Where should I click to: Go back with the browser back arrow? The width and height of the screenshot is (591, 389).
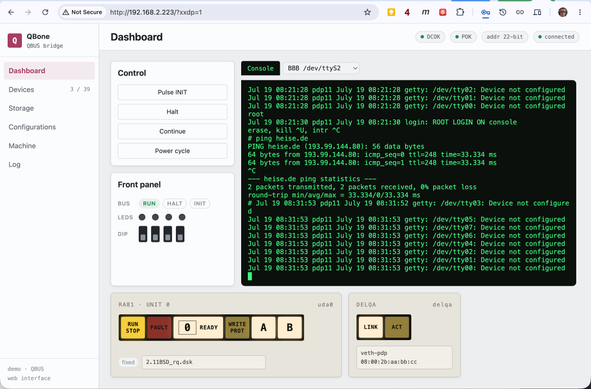(11, 12)
